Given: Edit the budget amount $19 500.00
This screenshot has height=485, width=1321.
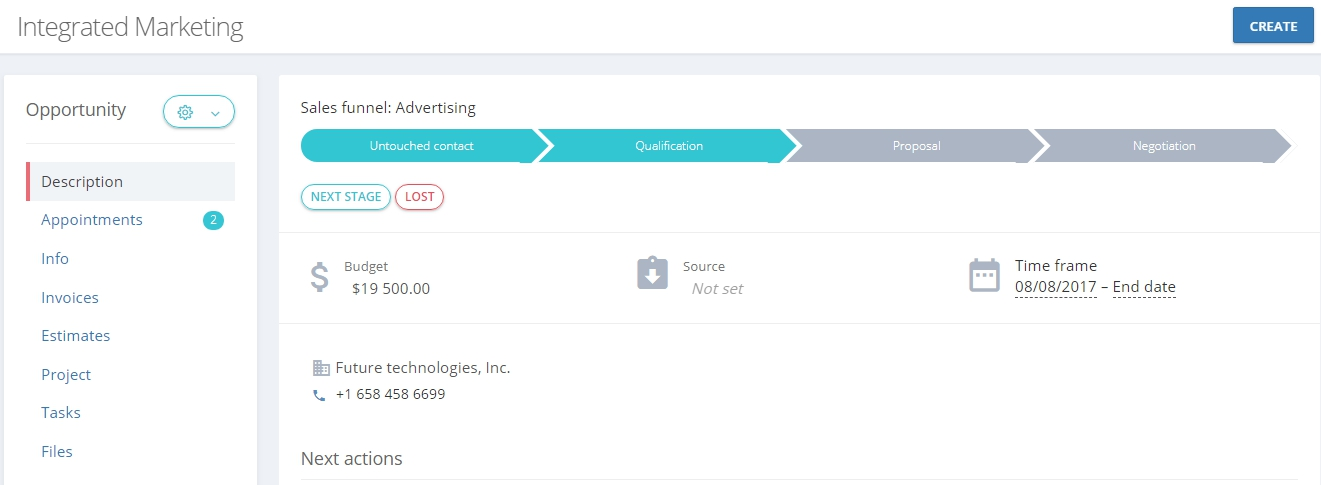Looking at the screenshot, I should click(391, 289).
